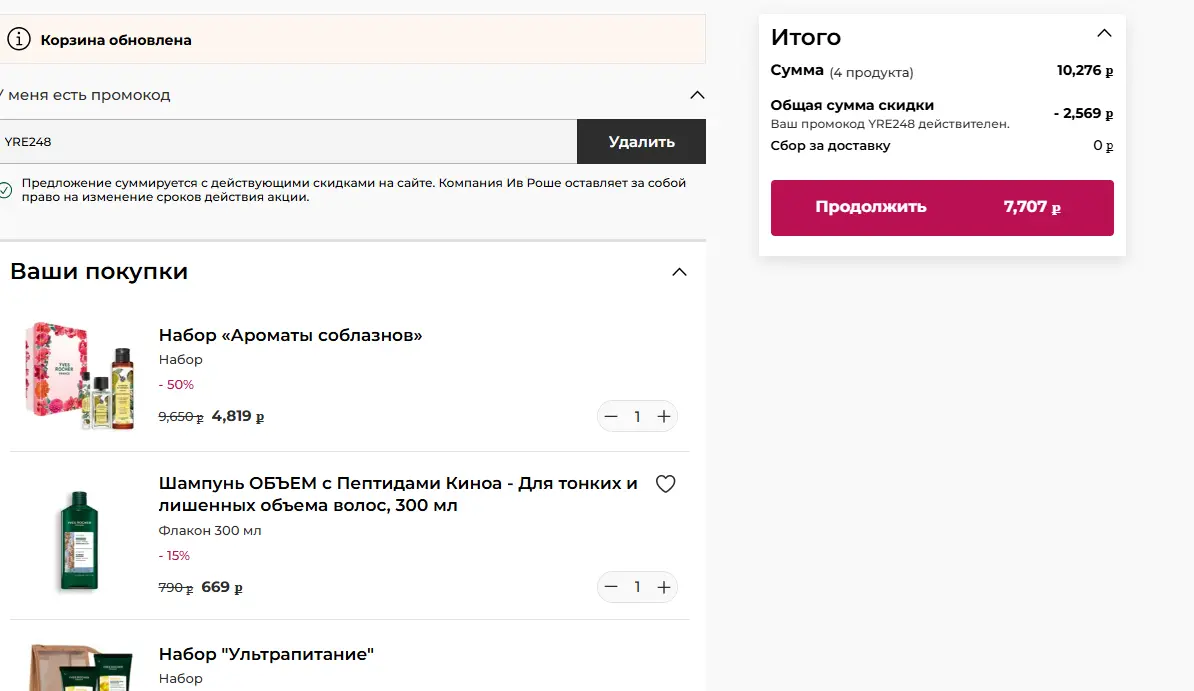
Task: Click the (4 продукта) count text
Action: 871,72
